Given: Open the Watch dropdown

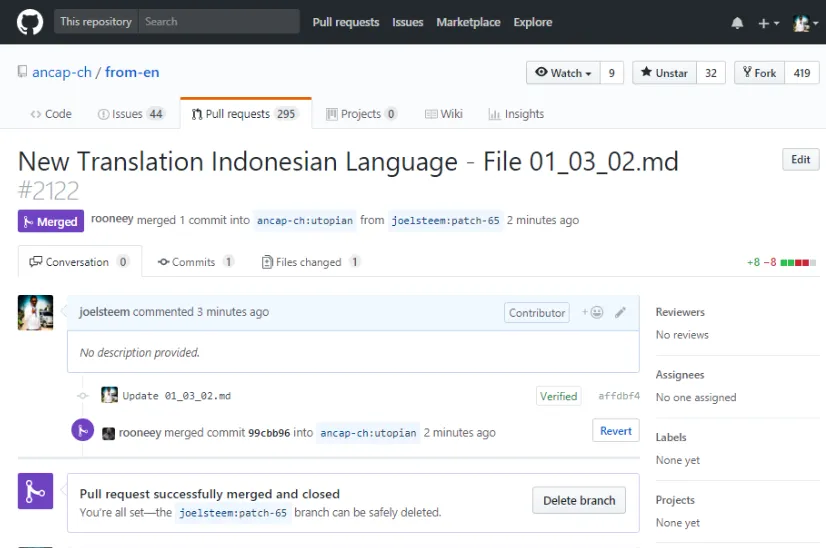Looking at the screenshot, I should click(x=563, y=73).
